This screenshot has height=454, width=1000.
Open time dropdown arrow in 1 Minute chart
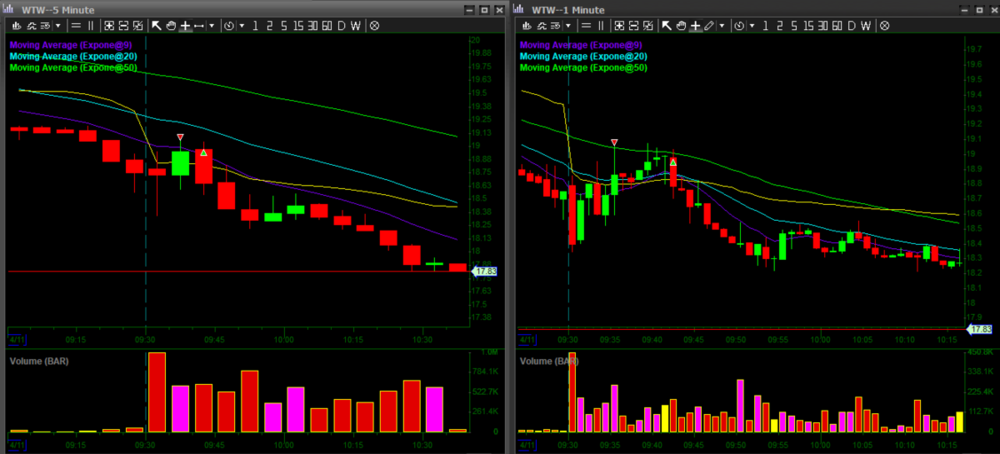pos(752,24)
